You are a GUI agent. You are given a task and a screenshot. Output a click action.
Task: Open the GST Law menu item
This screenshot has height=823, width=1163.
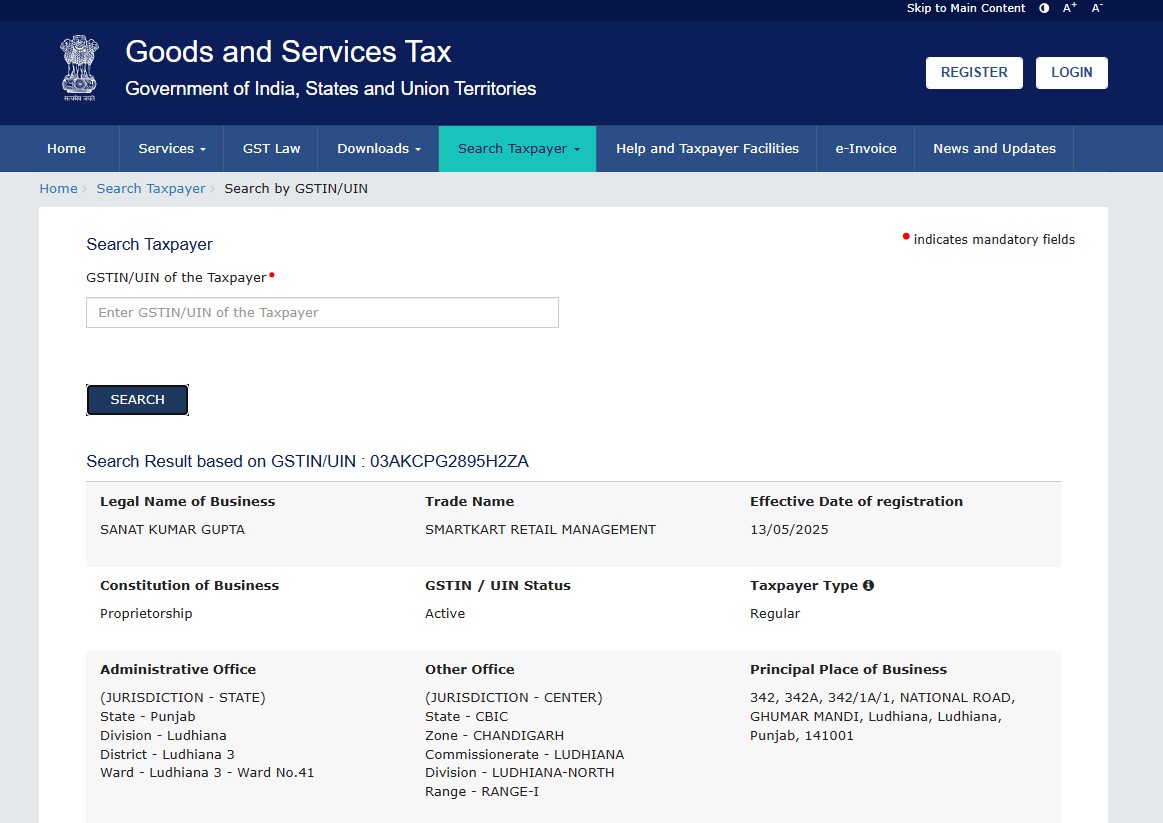[x=271, y=149]
